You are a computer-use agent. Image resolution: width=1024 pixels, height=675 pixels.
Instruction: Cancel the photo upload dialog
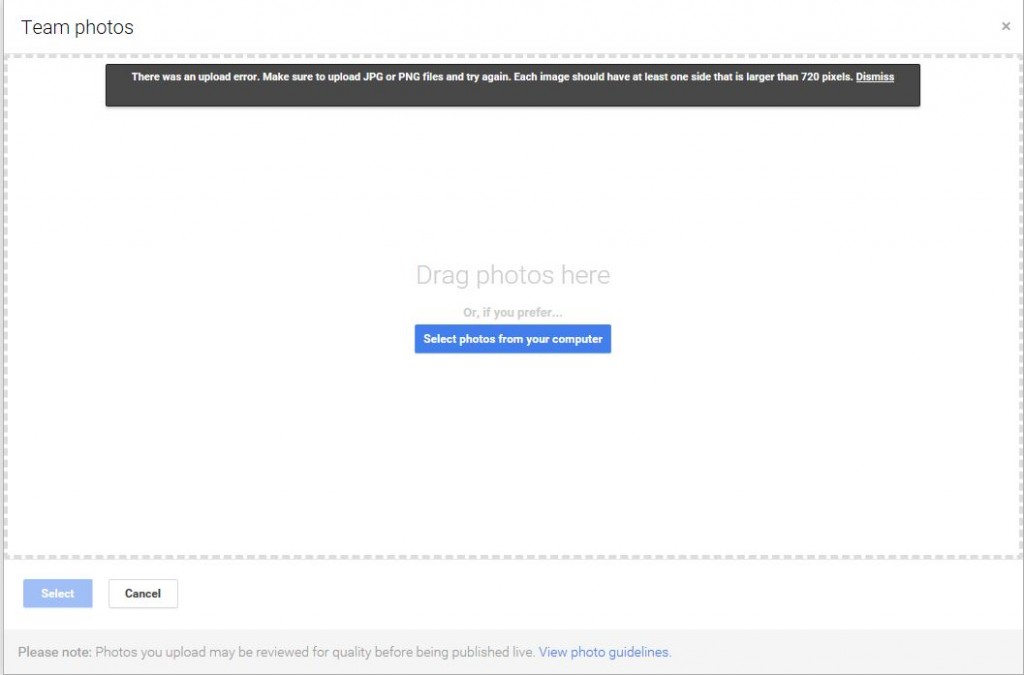tap(143, 593)
